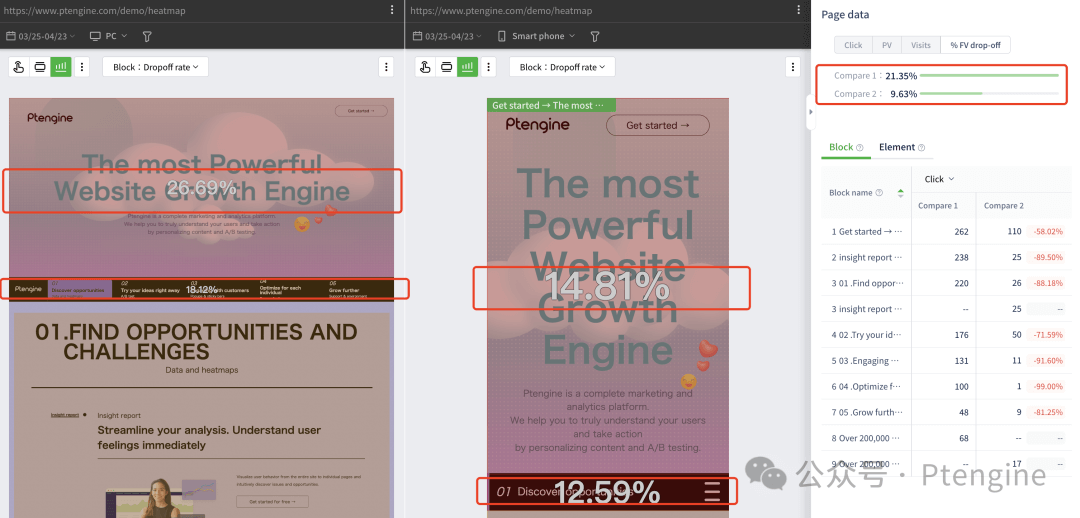The height and width of the screenshot is (518, 1080).
Task: Activate the bar chart analysis mode in smartphone panel
Action: pyautogui.click(x=467, y=67)
